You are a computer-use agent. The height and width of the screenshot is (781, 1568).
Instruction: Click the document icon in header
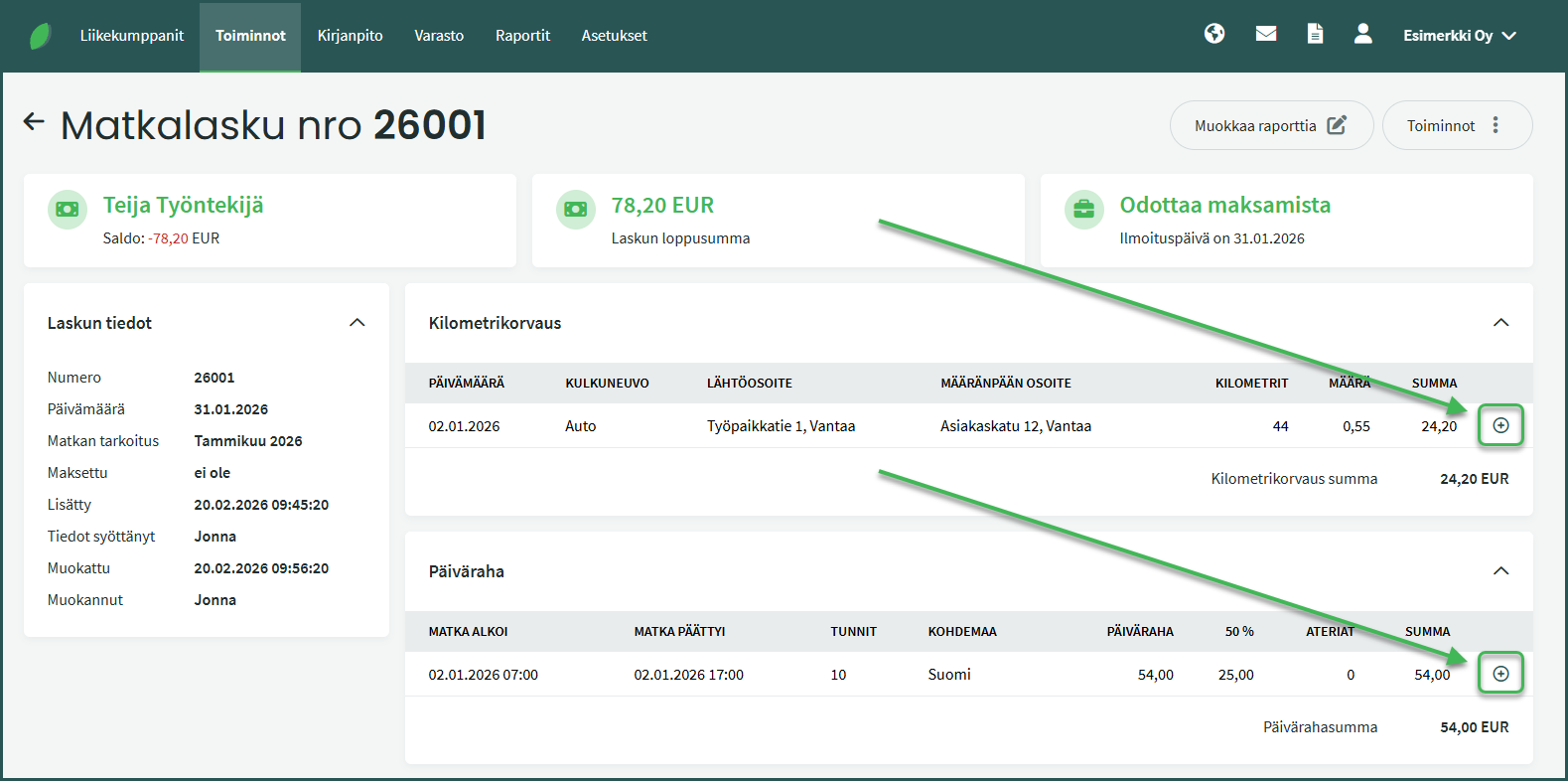1315,34
